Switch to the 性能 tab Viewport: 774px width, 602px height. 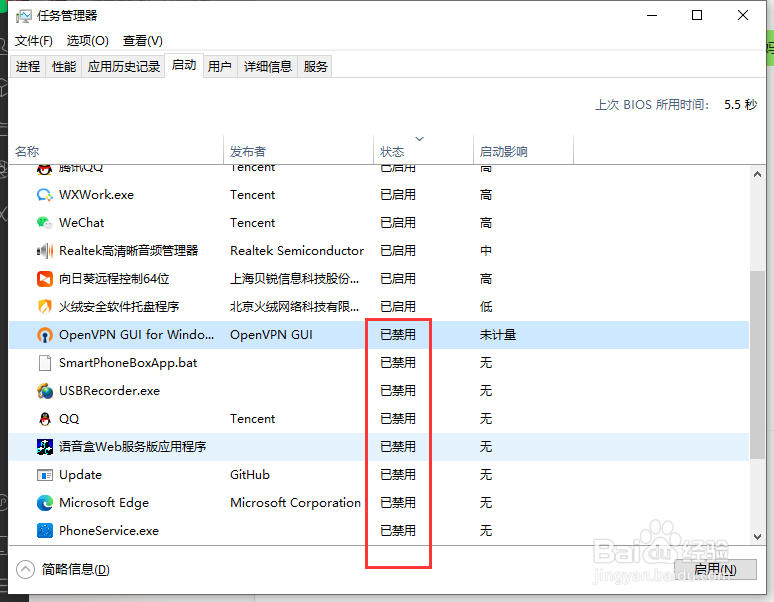click(64, 66)
